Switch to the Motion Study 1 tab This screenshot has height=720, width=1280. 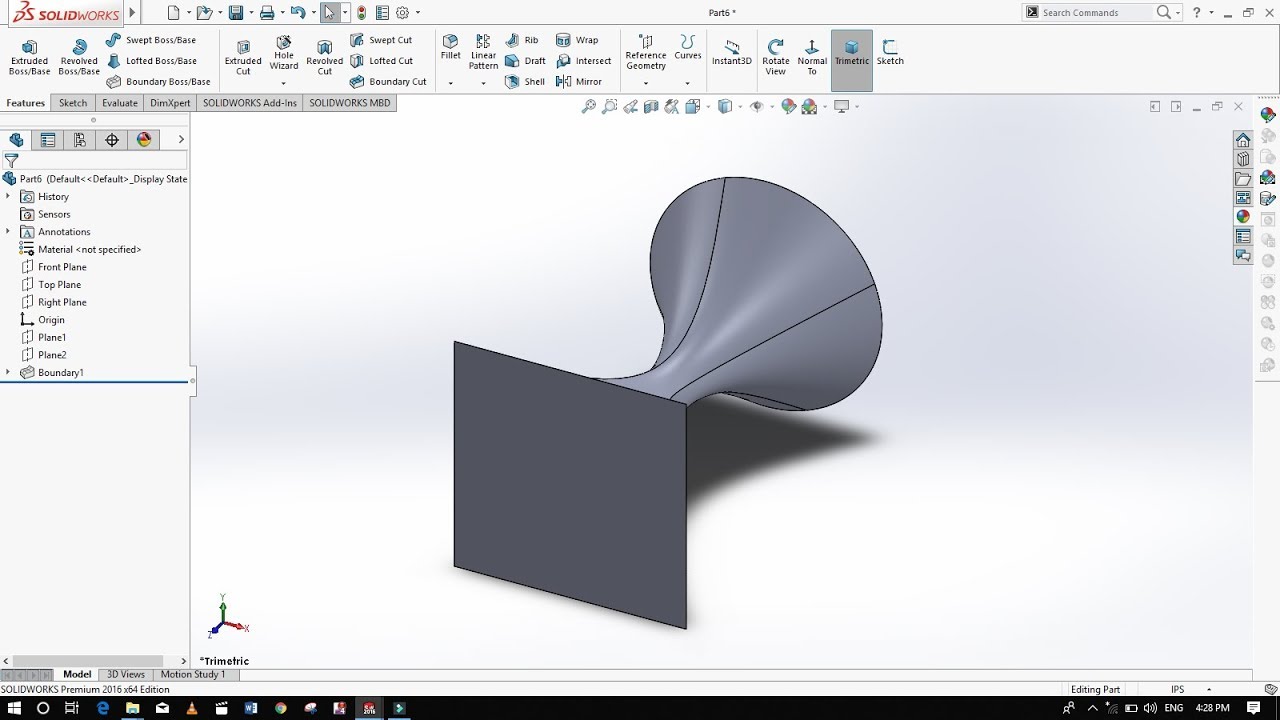[x=193, y=675]
